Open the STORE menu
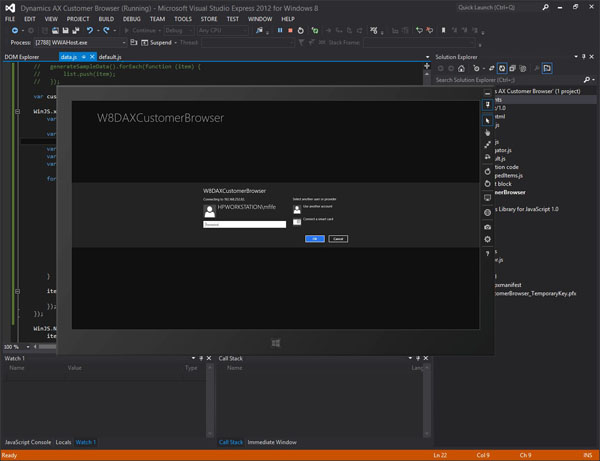 coord(209,19)
